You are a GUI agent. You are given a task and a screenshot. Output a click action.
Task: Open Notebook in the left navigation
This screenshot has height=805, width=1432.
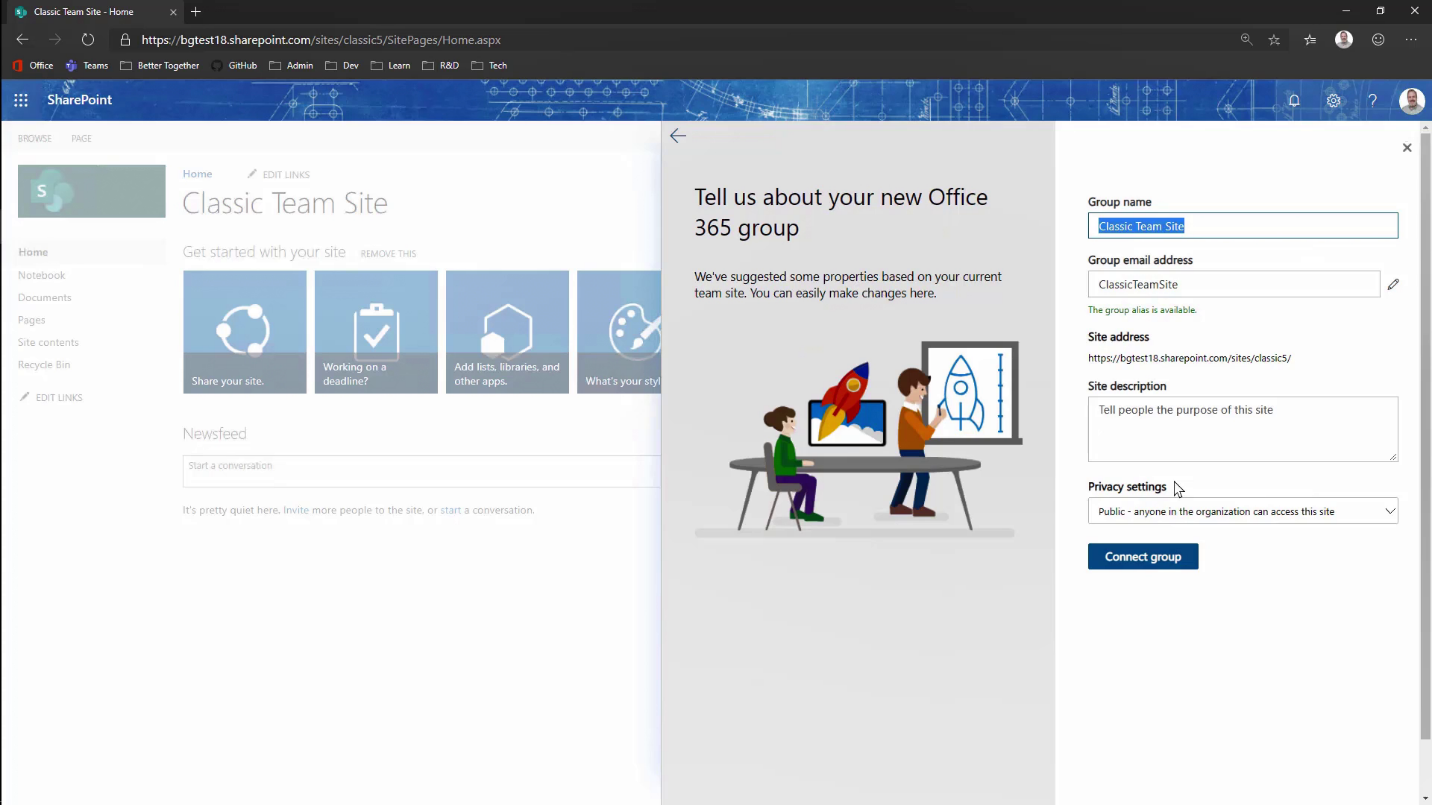coord(42,275)
